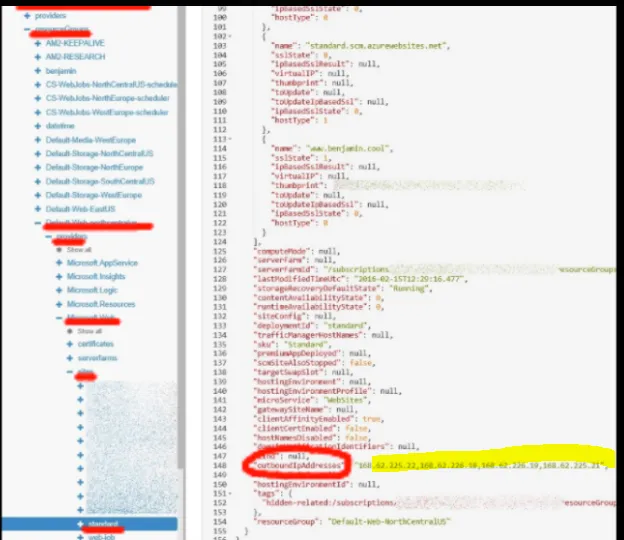Click the "Running" value on line 129
Screen dimensions: 624x540
(408, 289)
